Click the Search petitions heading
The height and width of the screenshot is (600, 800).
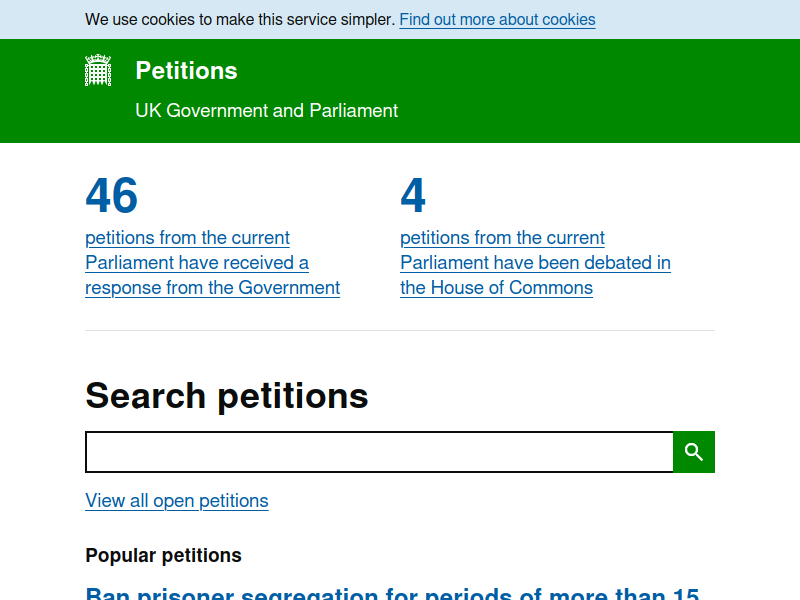[x=227, y=396]
